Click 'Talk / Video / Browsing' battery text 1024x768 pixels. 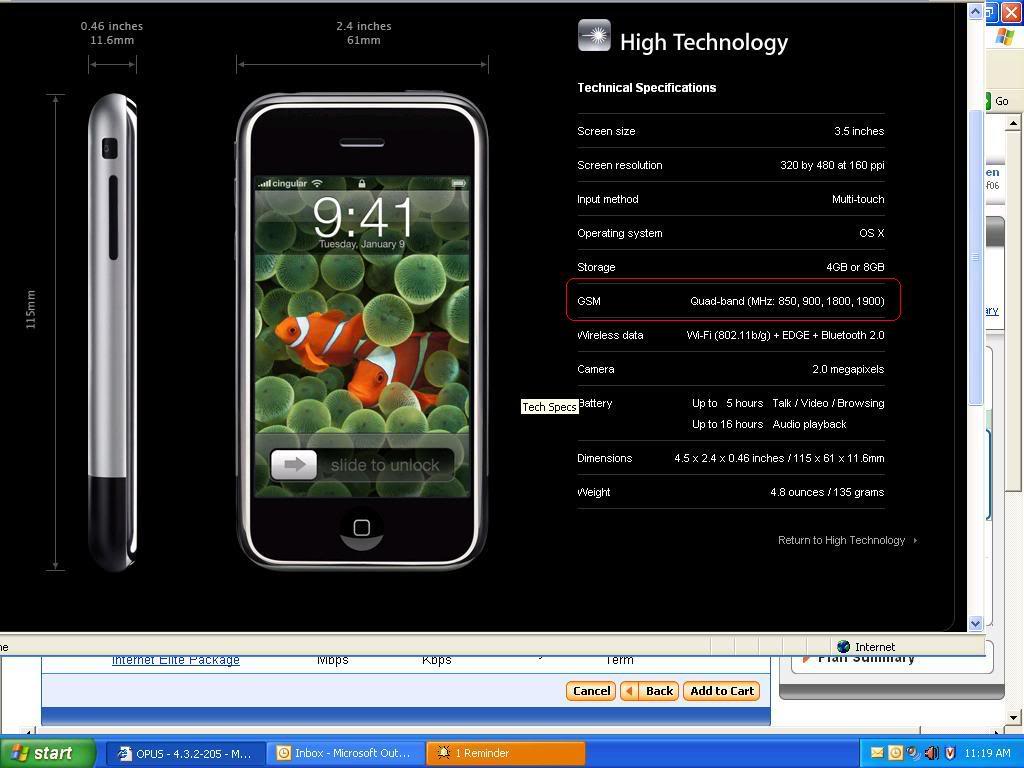tap(828, 403)
